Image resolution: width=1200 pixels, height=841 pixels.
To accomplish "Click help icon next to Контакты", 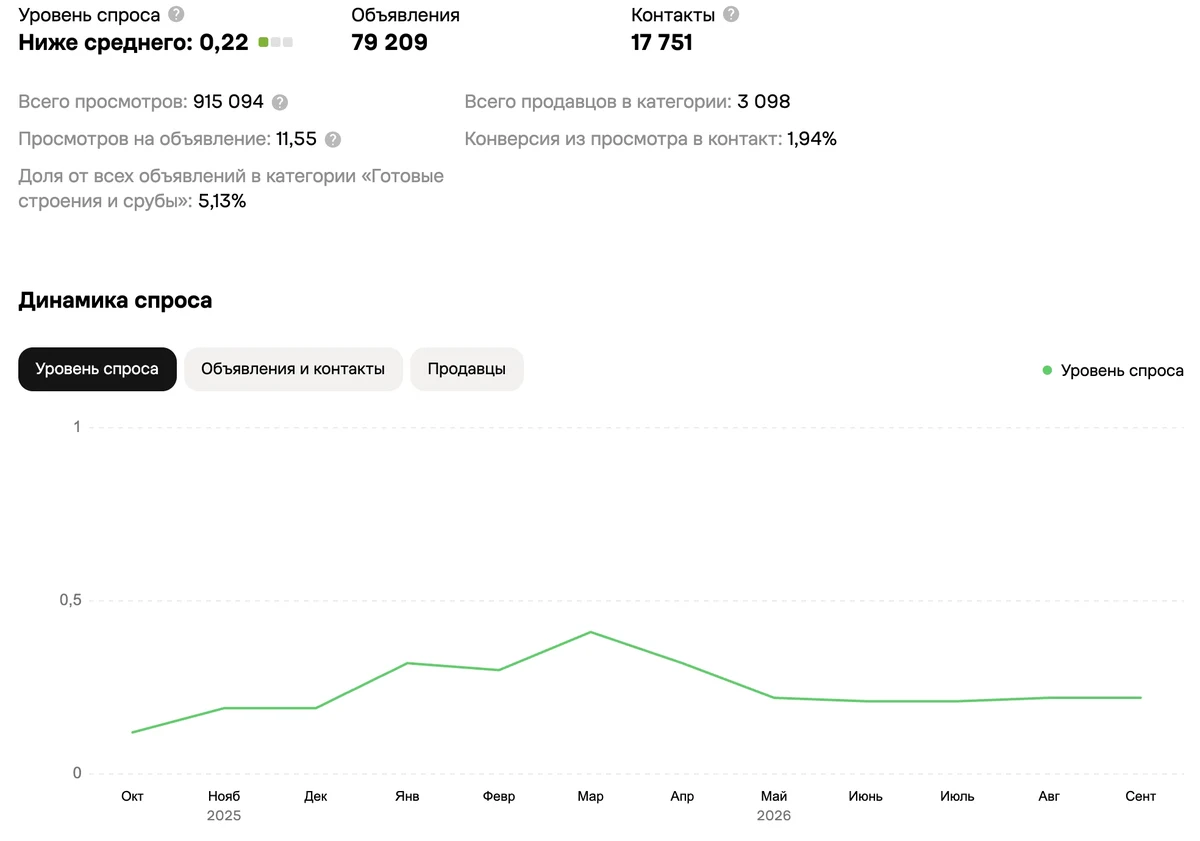I will [731, 14].
